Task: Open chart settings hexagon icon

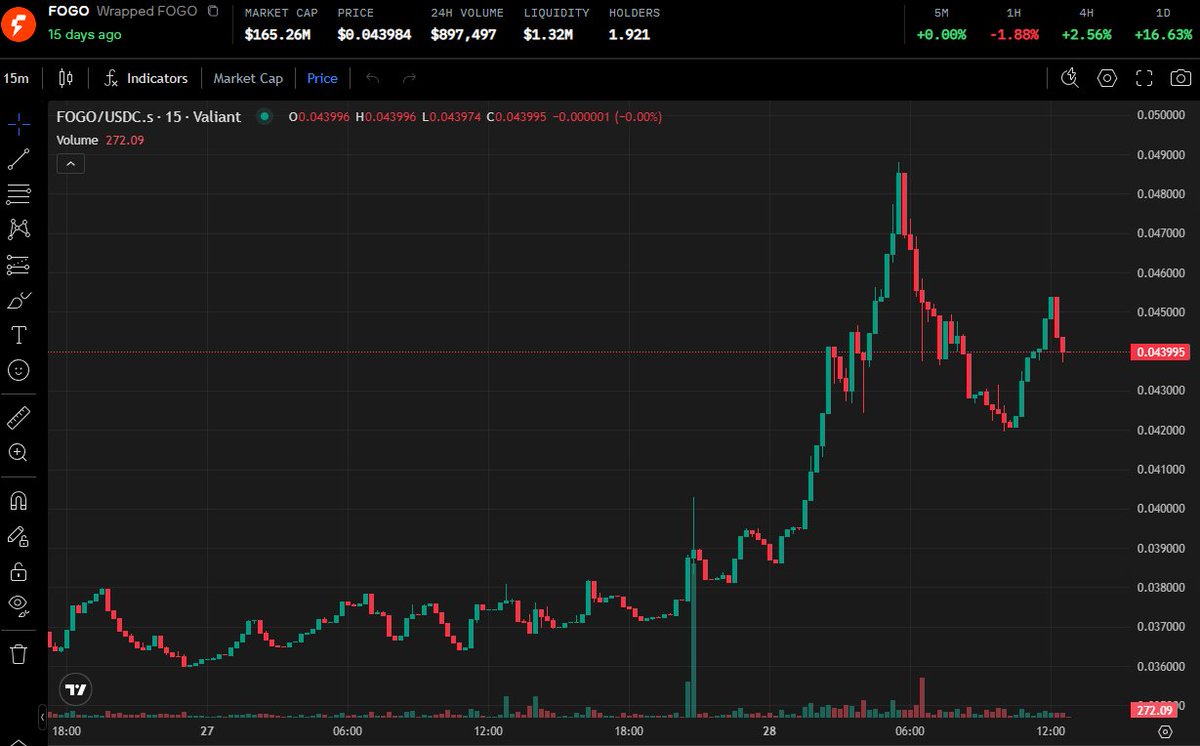Action: click(x=1107, y=78)
